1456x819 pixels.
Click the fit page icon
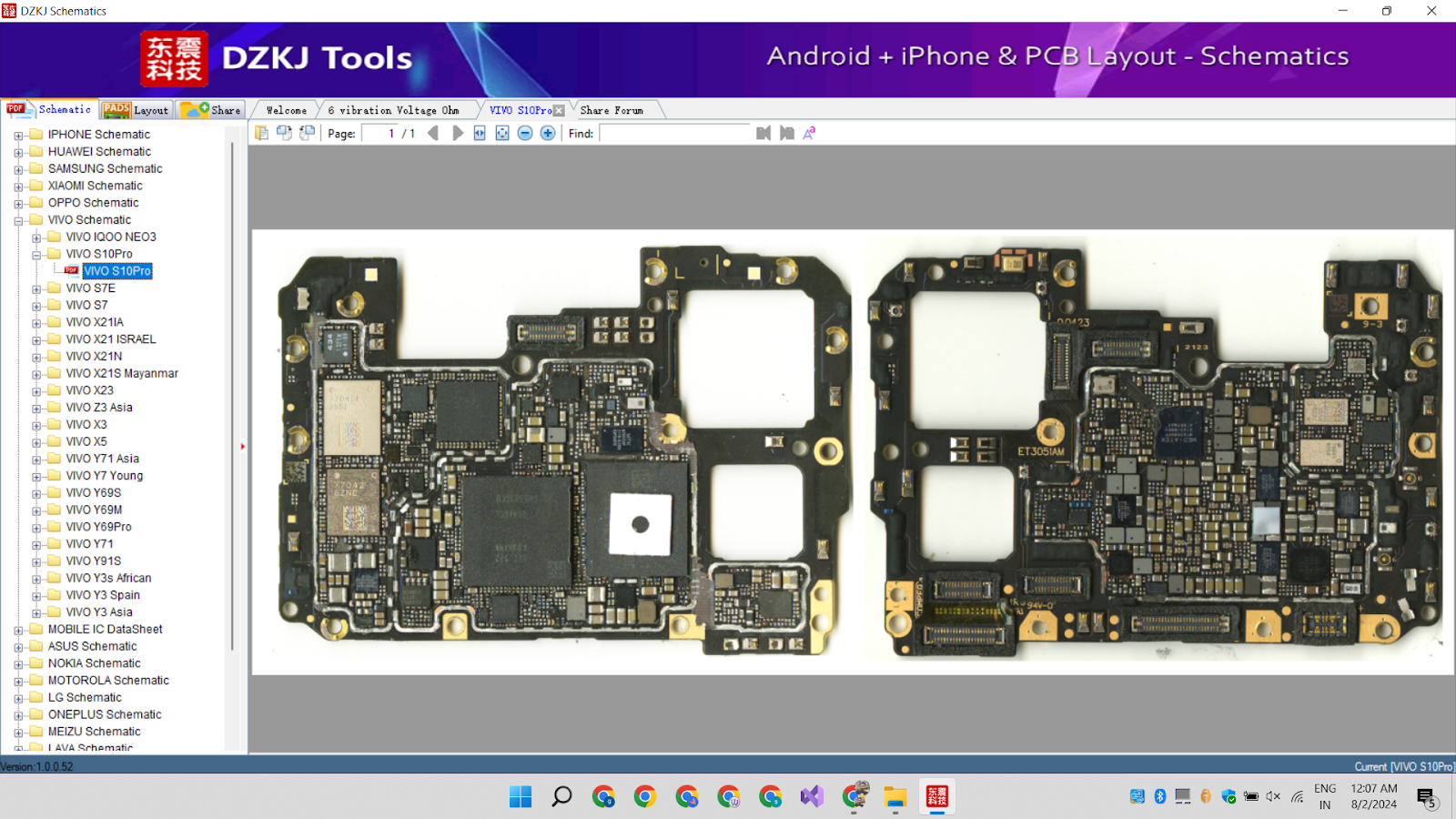click(x=502, y=133)
